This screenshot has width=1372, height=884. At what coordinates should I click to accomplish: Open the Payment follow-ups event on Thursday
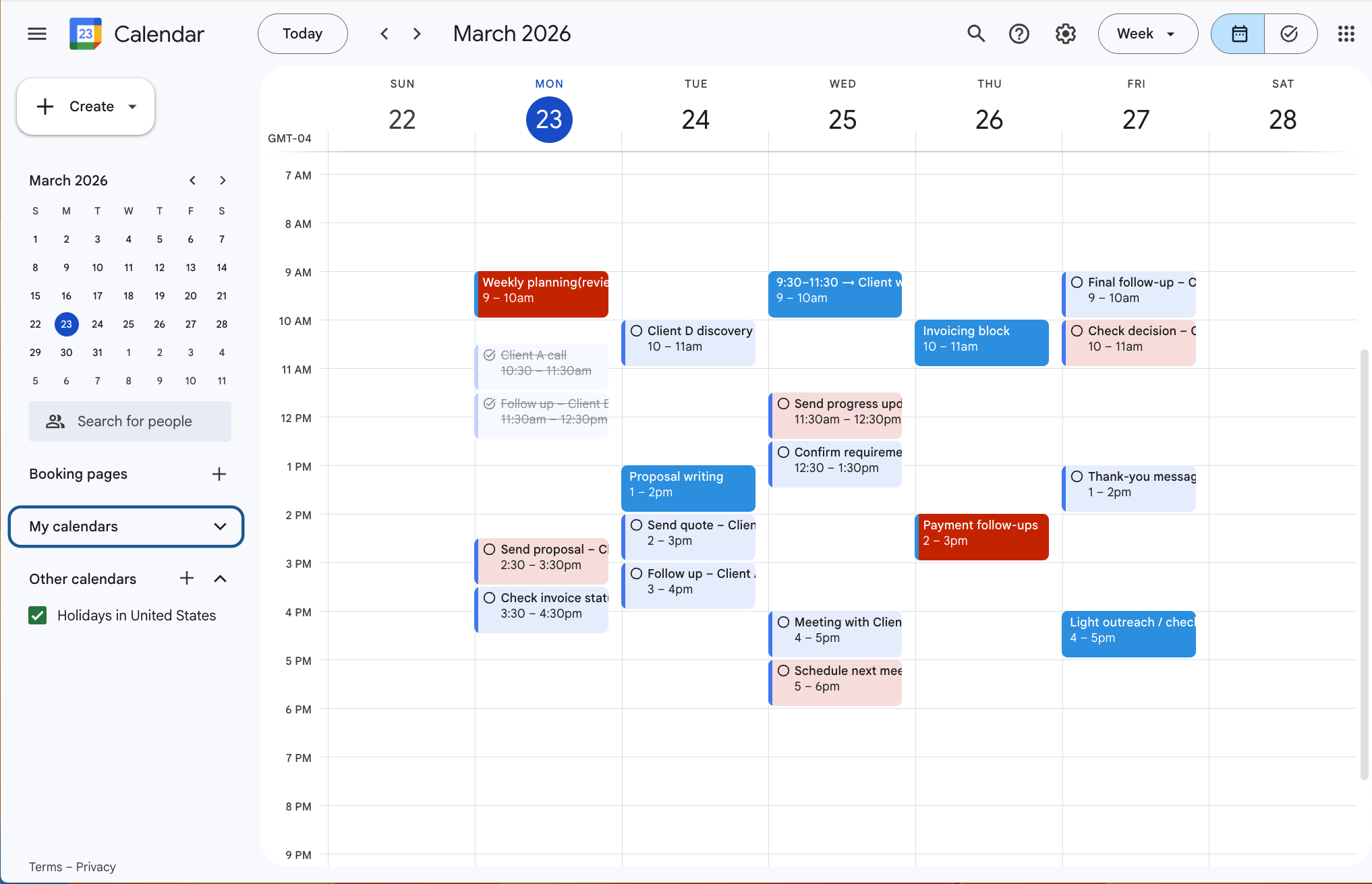pos(981,536)
